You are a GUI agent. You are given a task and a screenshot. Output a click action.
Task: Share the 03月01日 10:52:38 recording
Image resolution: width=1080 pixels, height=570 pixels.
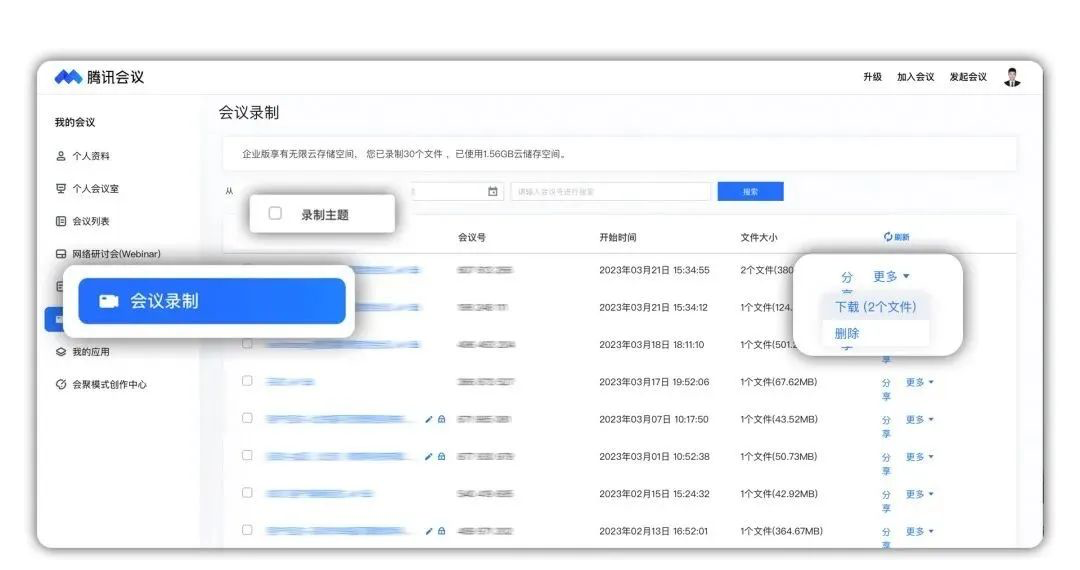coord(886,463)
